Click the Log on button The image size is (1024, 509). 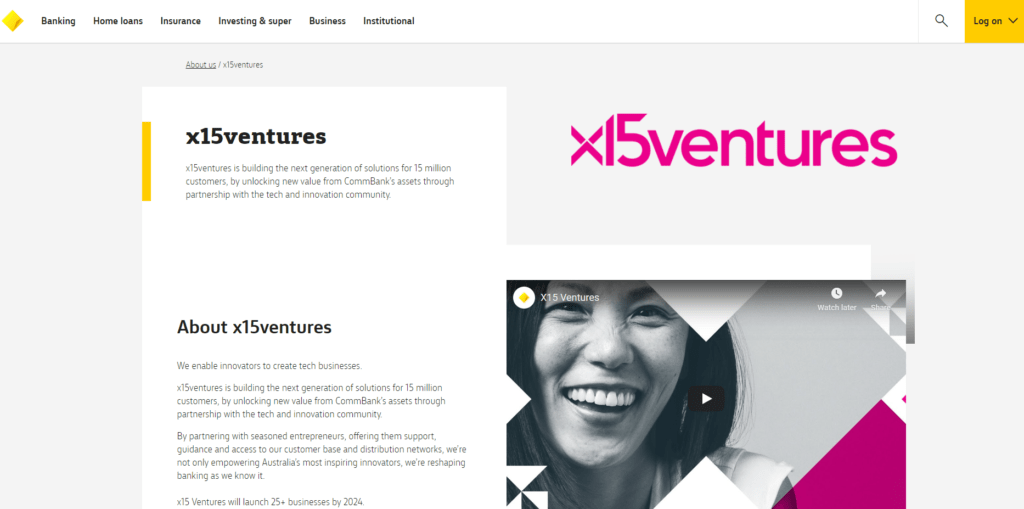(x=994, y=22)
